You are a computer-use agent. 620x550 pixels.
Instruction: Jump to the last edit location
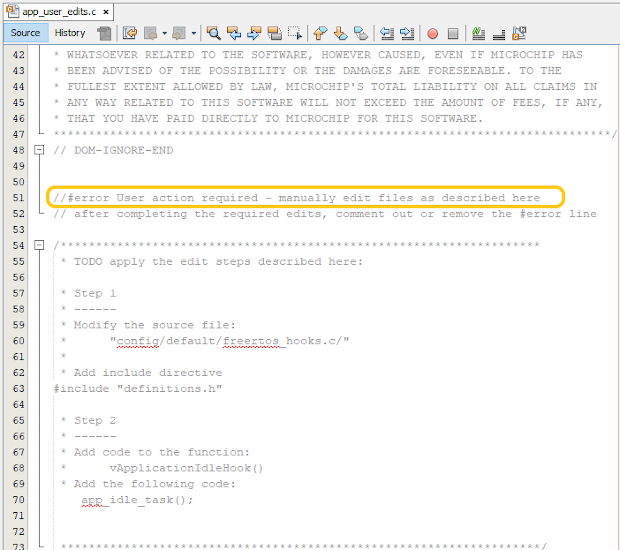(x=130, y=33)
